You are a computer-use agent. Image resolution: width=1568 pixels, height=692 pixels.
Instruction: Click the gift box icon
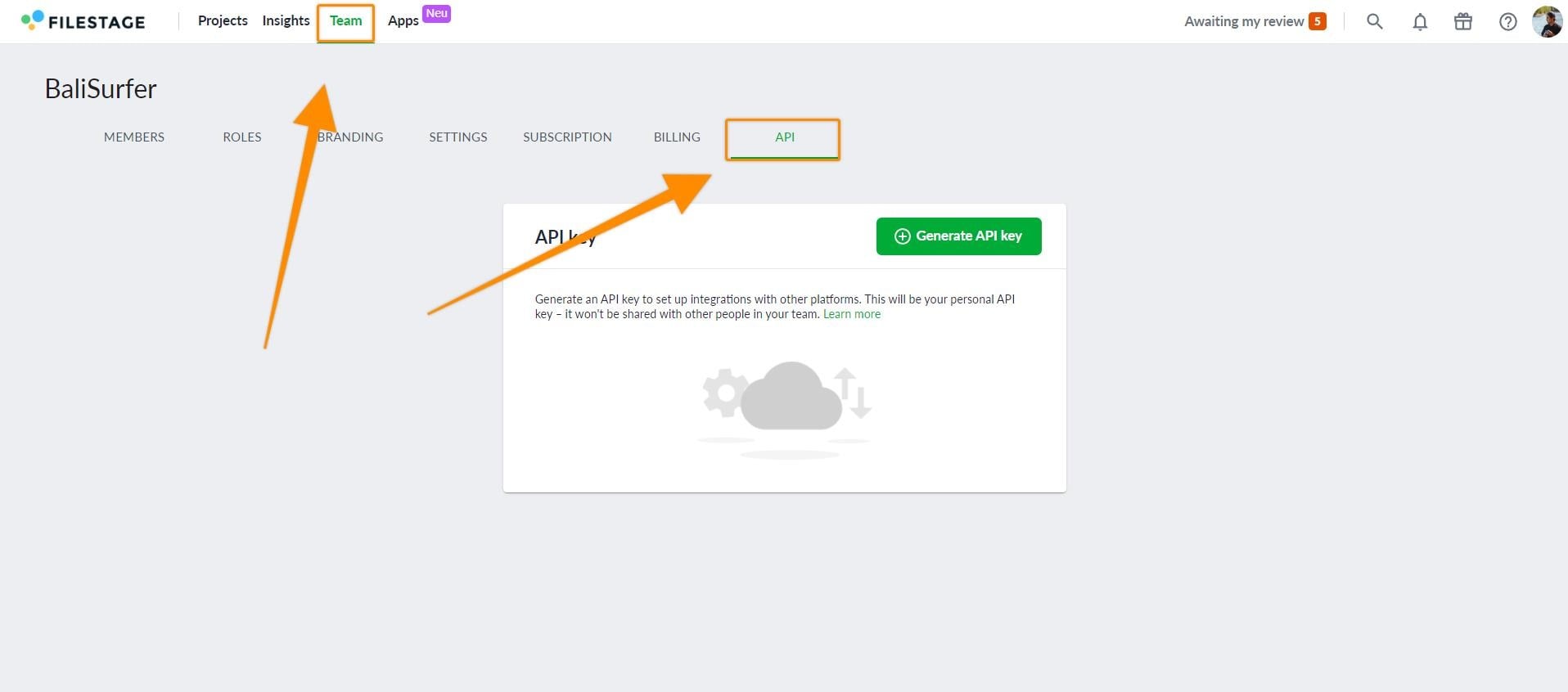(1463, 21)
